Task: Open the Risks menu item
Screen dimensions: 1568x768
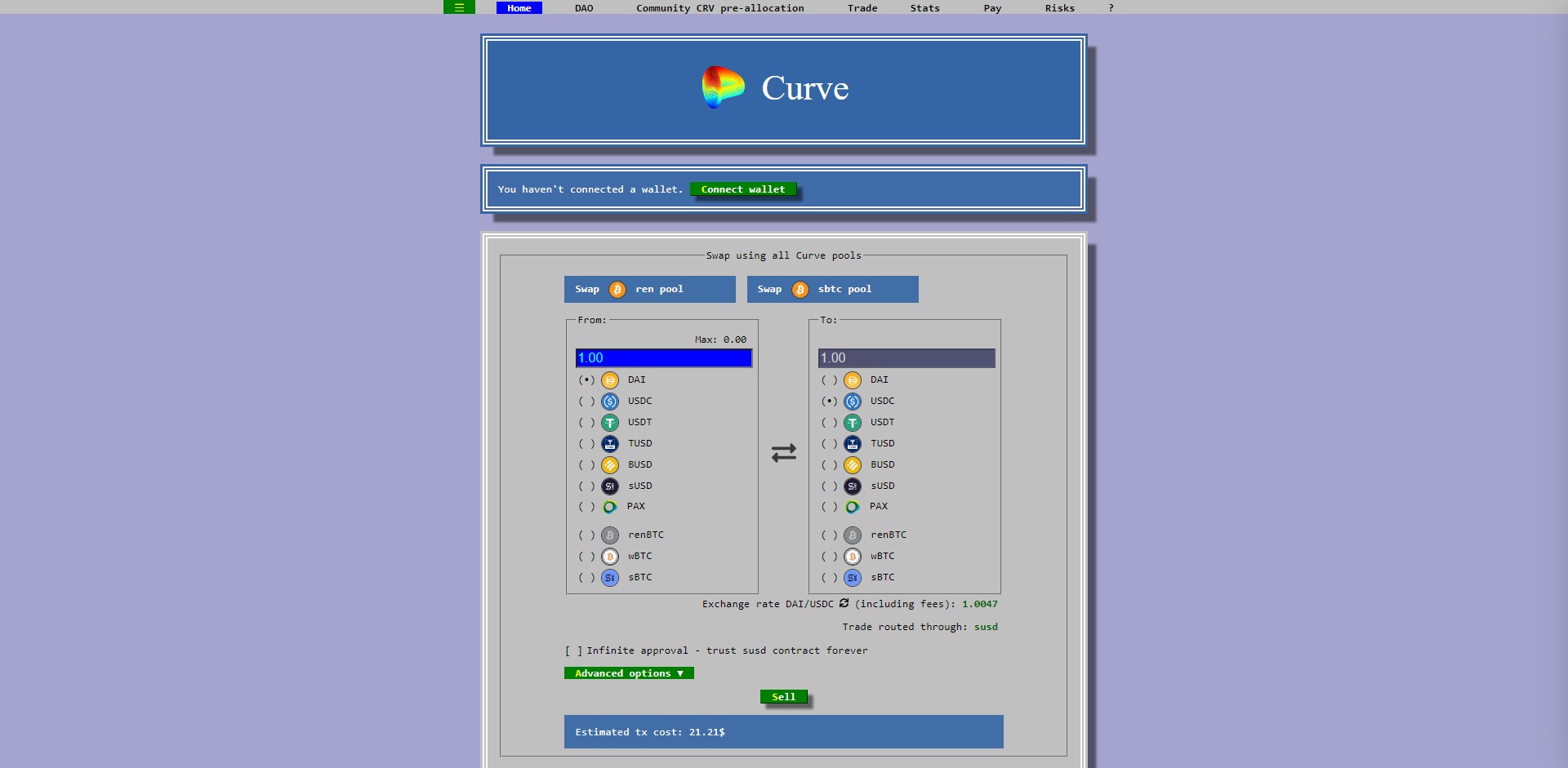Action: coord(1060,8)
